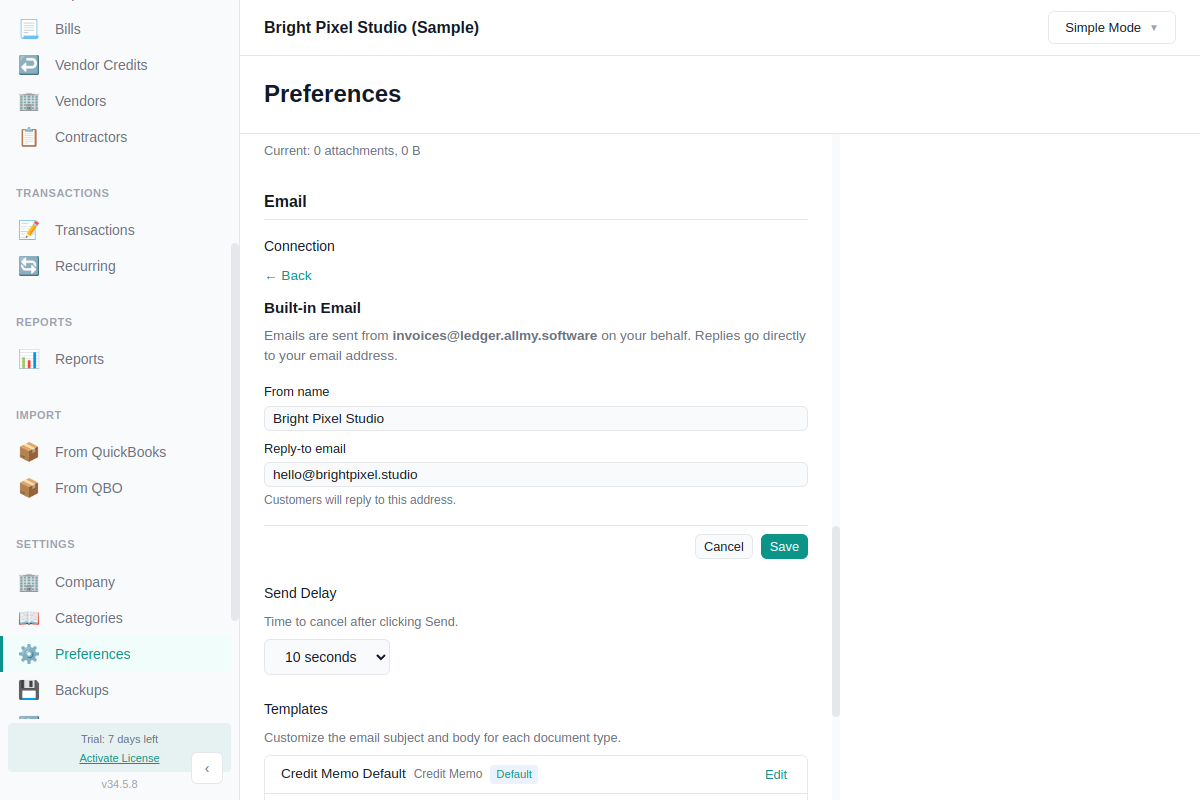Screen dimensions: 1200x800
Task: Select the Preferences gear icon
Action: [x=28, y=653]
